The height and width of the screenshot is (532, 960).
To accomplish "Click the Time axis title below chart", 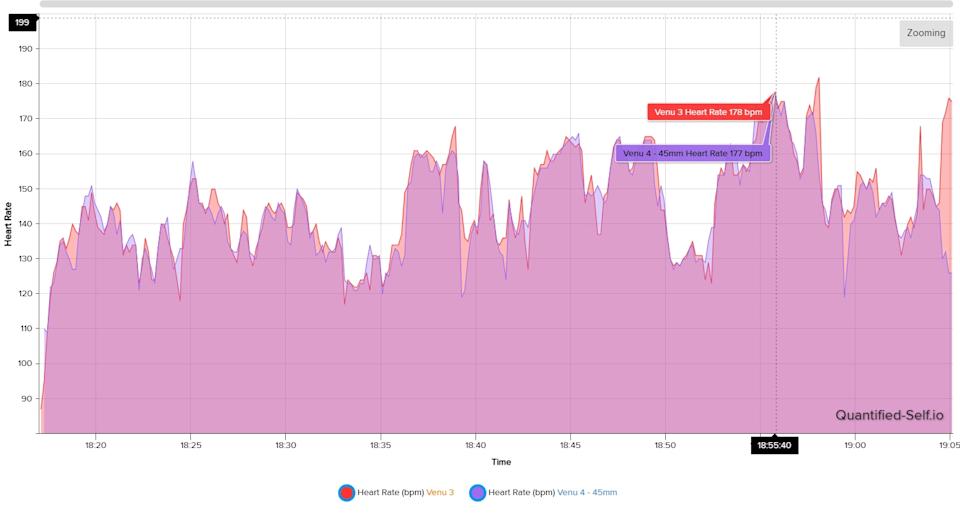I will point(500,462).
